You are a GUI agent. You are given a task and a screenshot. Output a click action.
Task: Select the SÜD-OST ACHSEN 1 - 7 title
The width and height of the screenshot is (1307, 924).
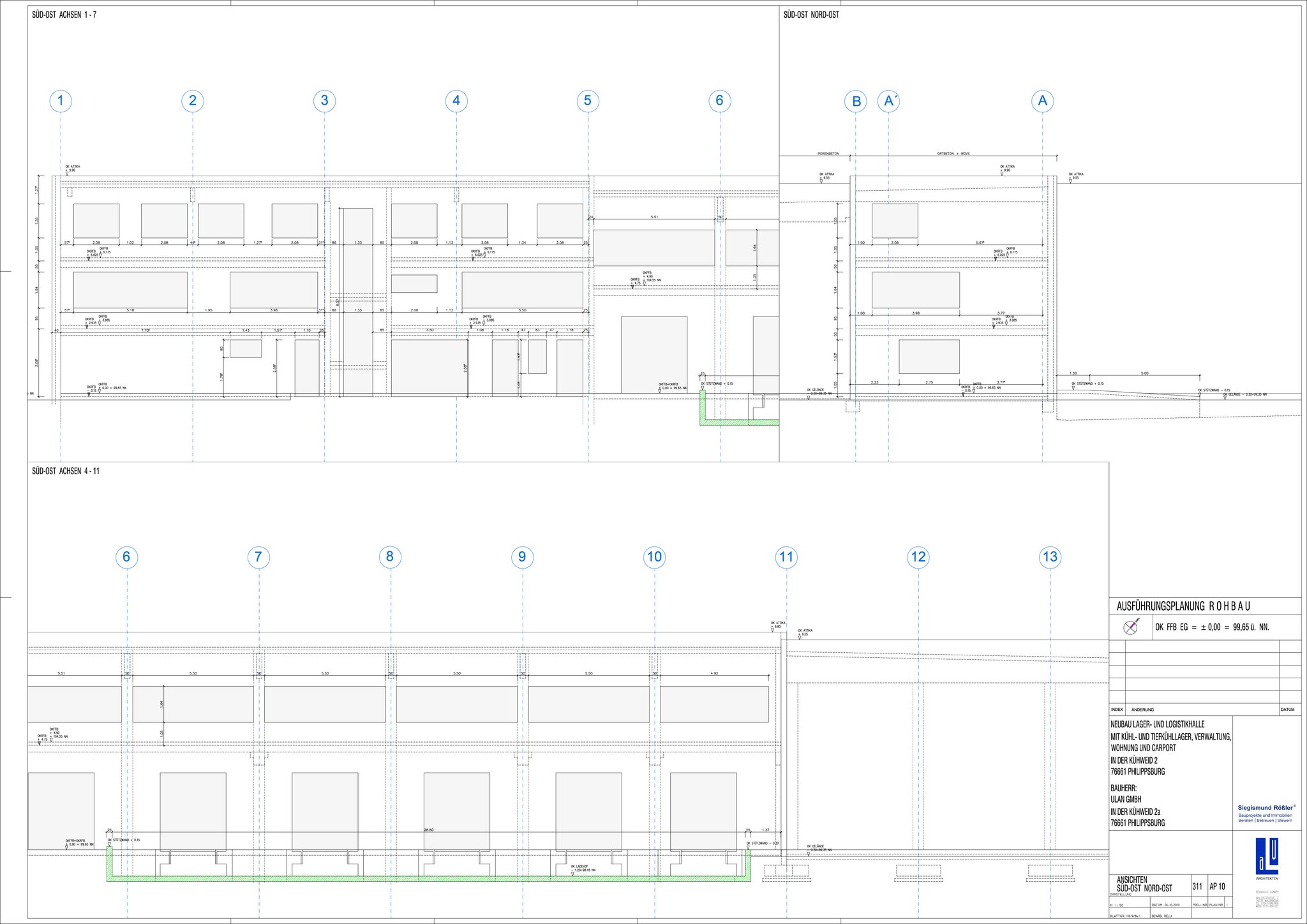(x=64, y=15)
